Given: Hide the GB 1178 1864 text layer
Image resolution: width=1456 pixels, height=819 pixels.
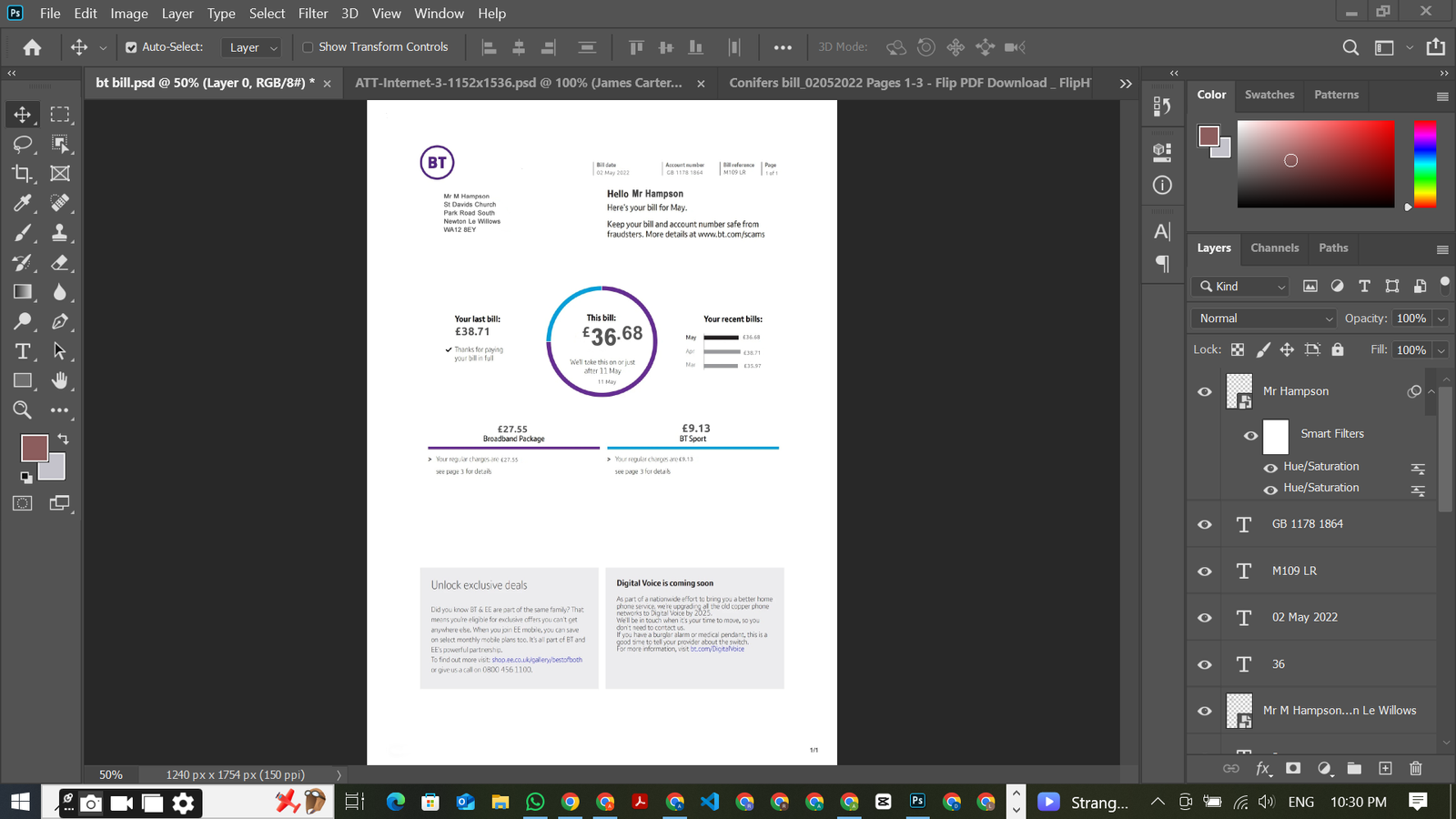Looking at the screenshot, I should tap(1205, 524).
